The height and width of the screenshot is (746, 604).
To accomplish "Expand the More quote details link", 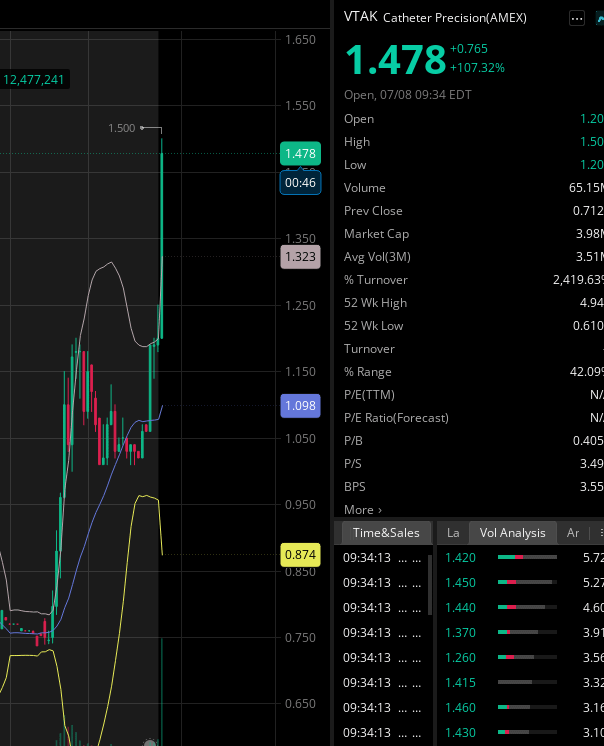I will [x=363, y=510].
